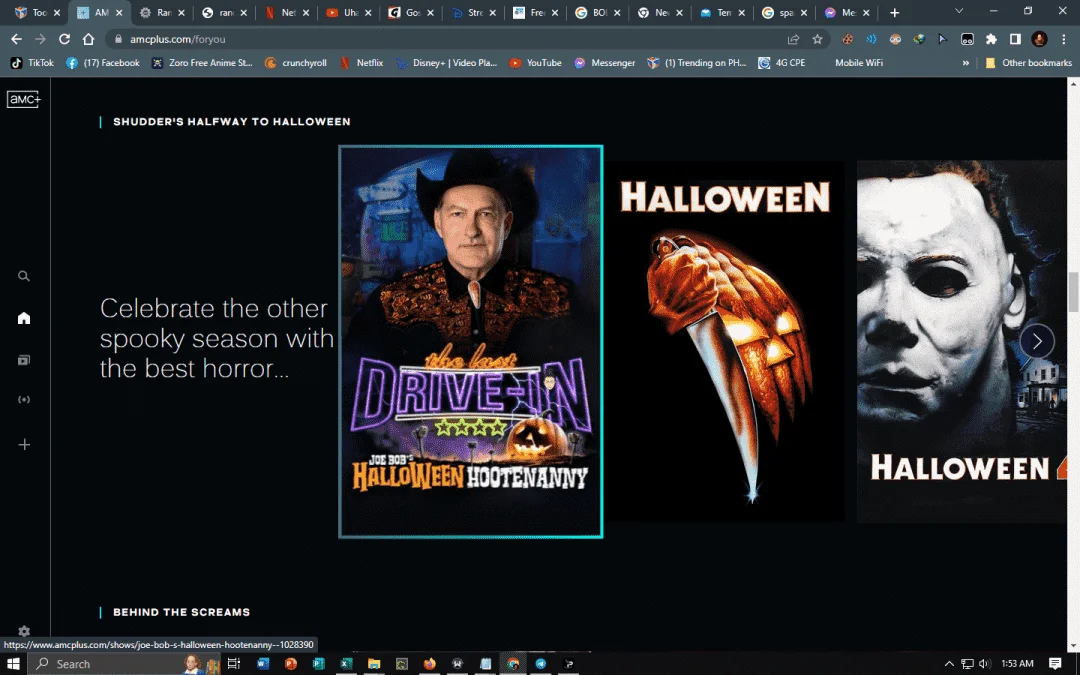Open the Zoro Free Anime bookmark

(202, 63)
